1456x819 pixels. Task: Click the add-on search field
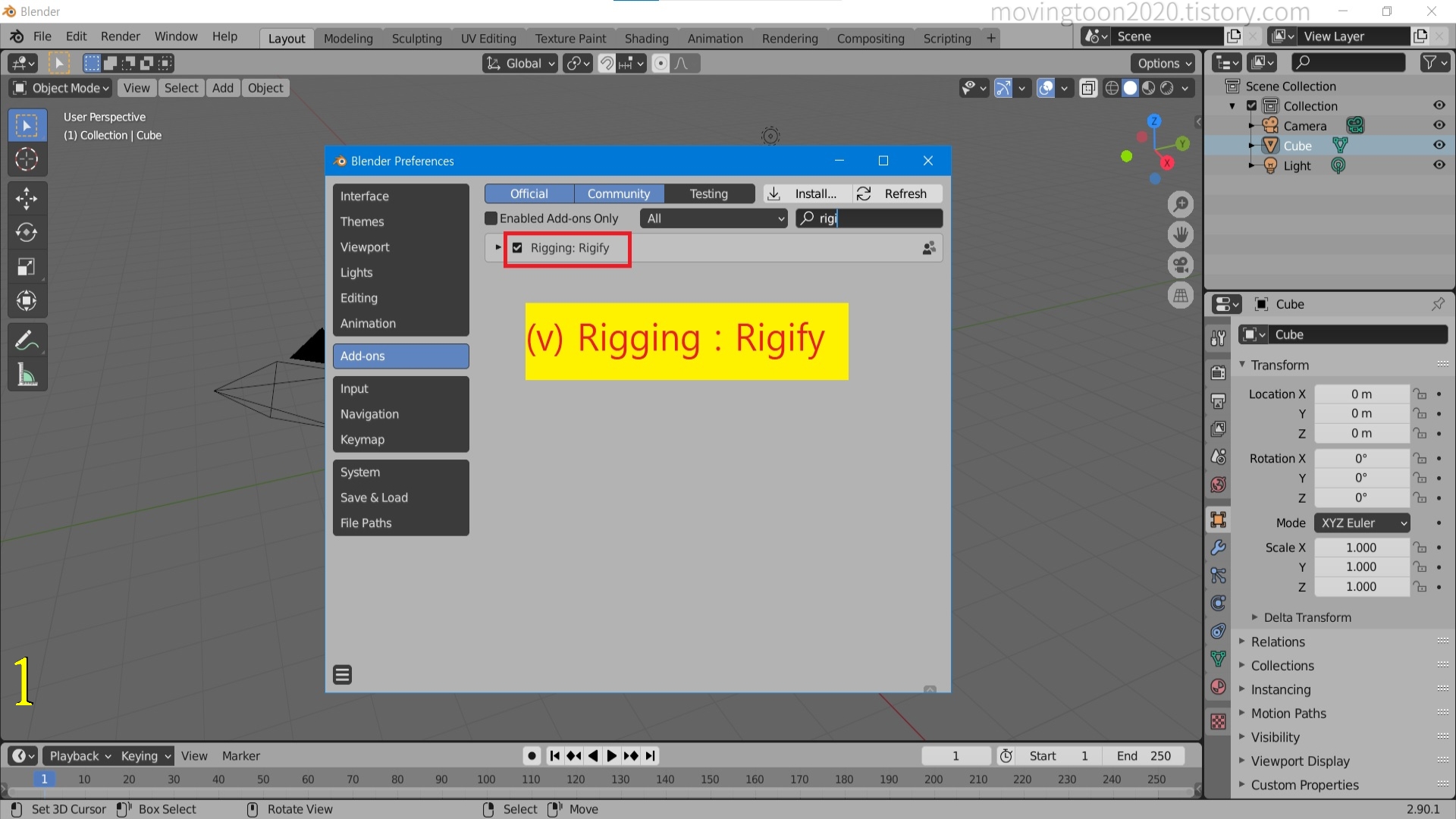(x=870, y=218)
